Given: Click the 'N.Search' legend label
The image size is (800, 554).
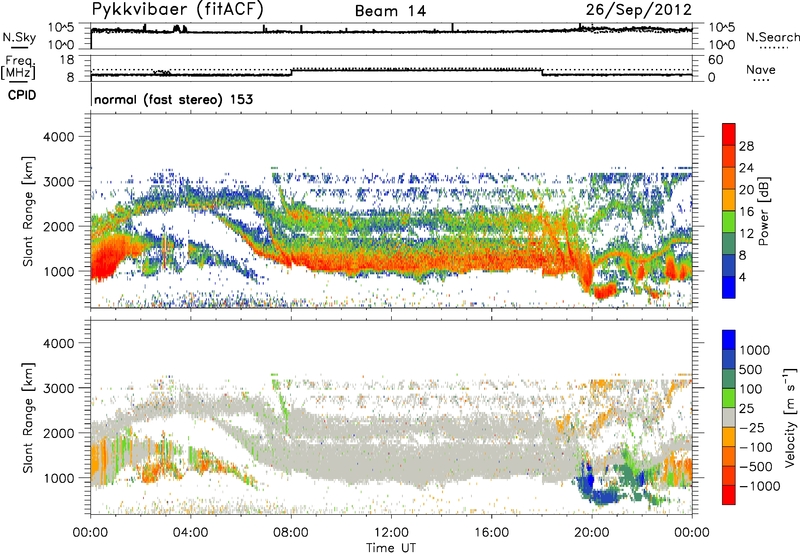Looking at the screenshot, I should point(772,37).
